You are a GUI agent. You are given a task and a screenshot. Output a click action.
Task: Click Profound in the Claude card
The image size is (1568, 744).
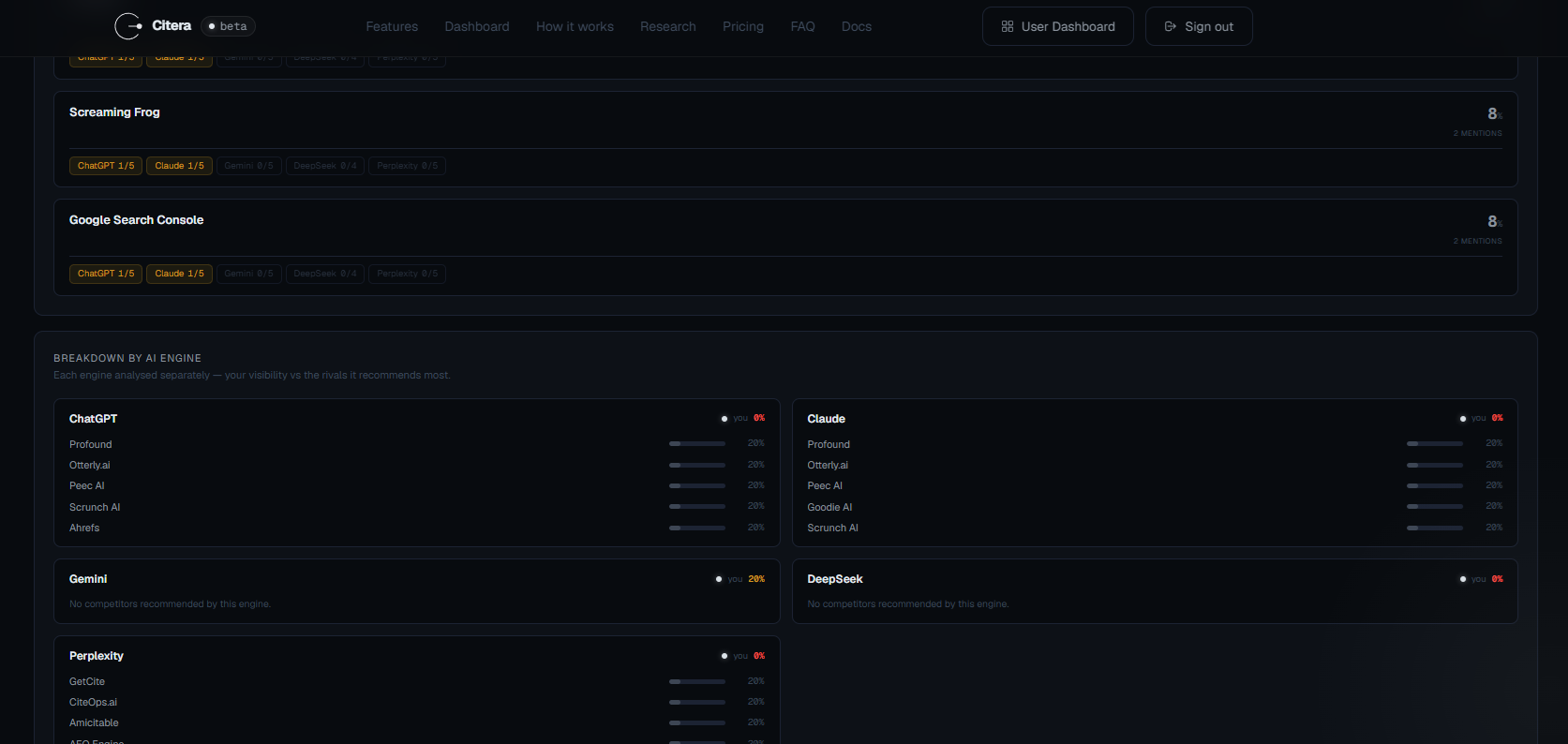click(829, 444)
